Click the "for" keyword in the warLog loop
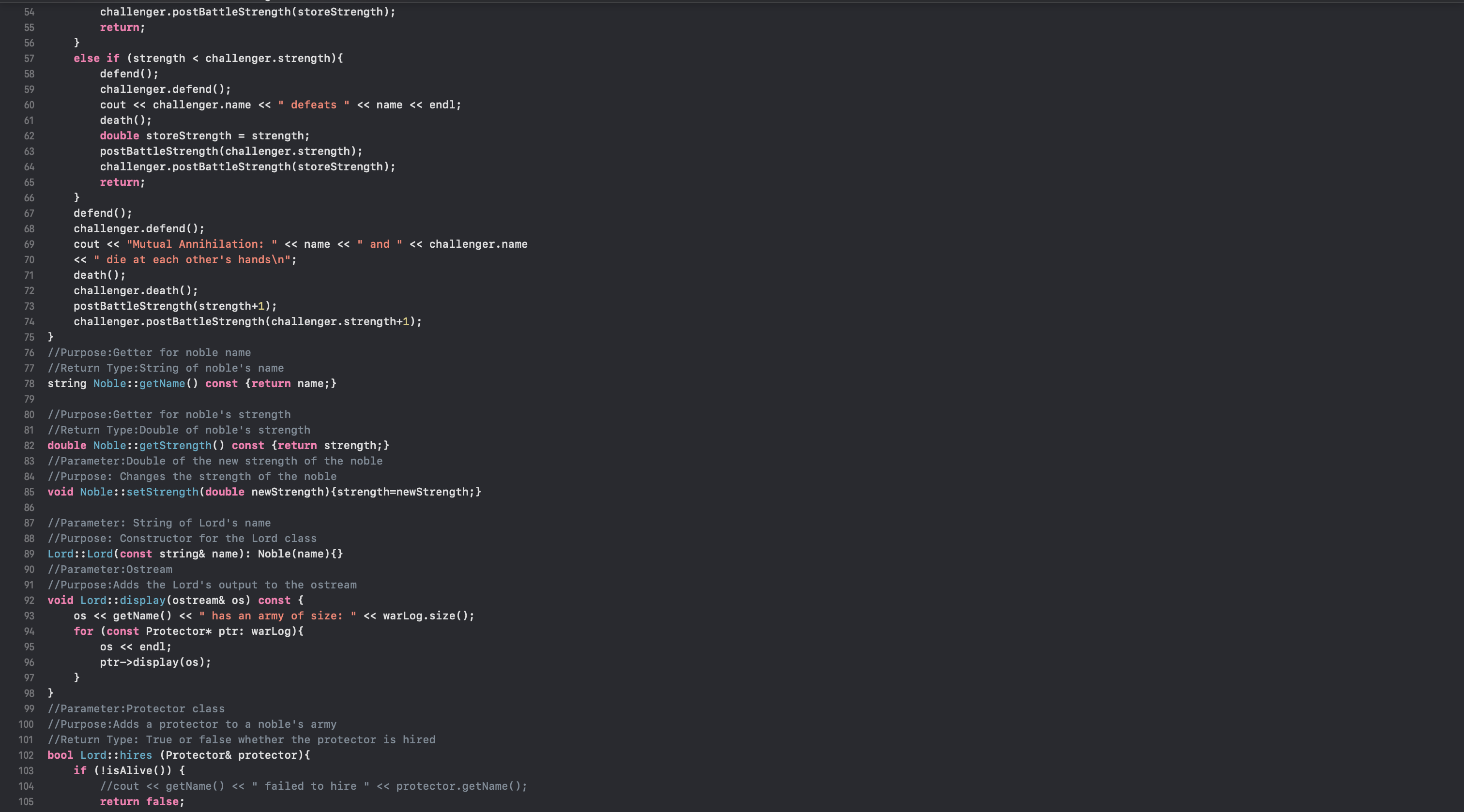 pyautogui.click(x=83, y=632)
